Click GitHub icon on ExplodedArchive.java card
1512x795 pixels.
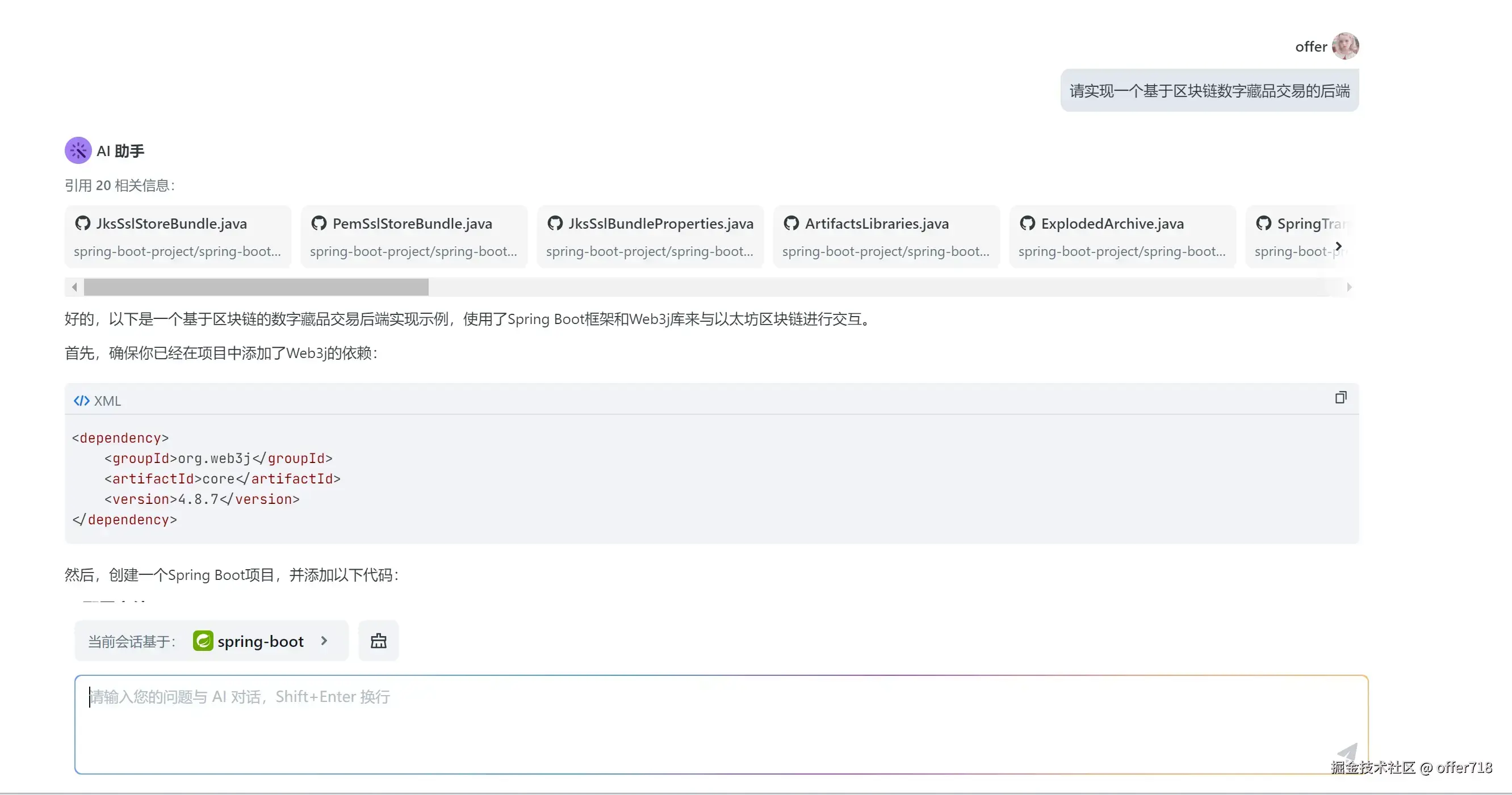point(1027,224)
